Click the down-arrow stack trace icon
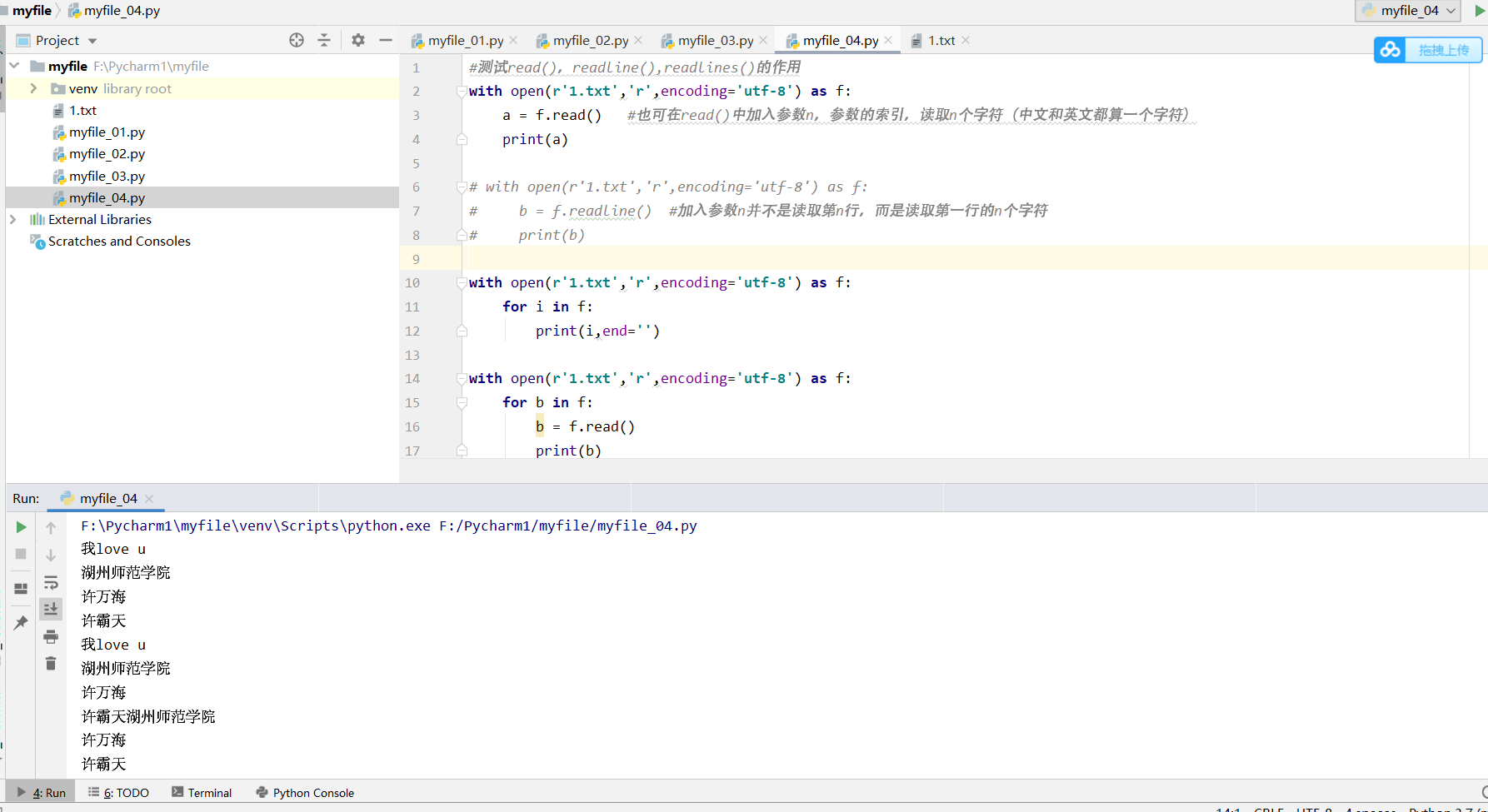This screenshot has height=812, width=1488. [51, 555]
